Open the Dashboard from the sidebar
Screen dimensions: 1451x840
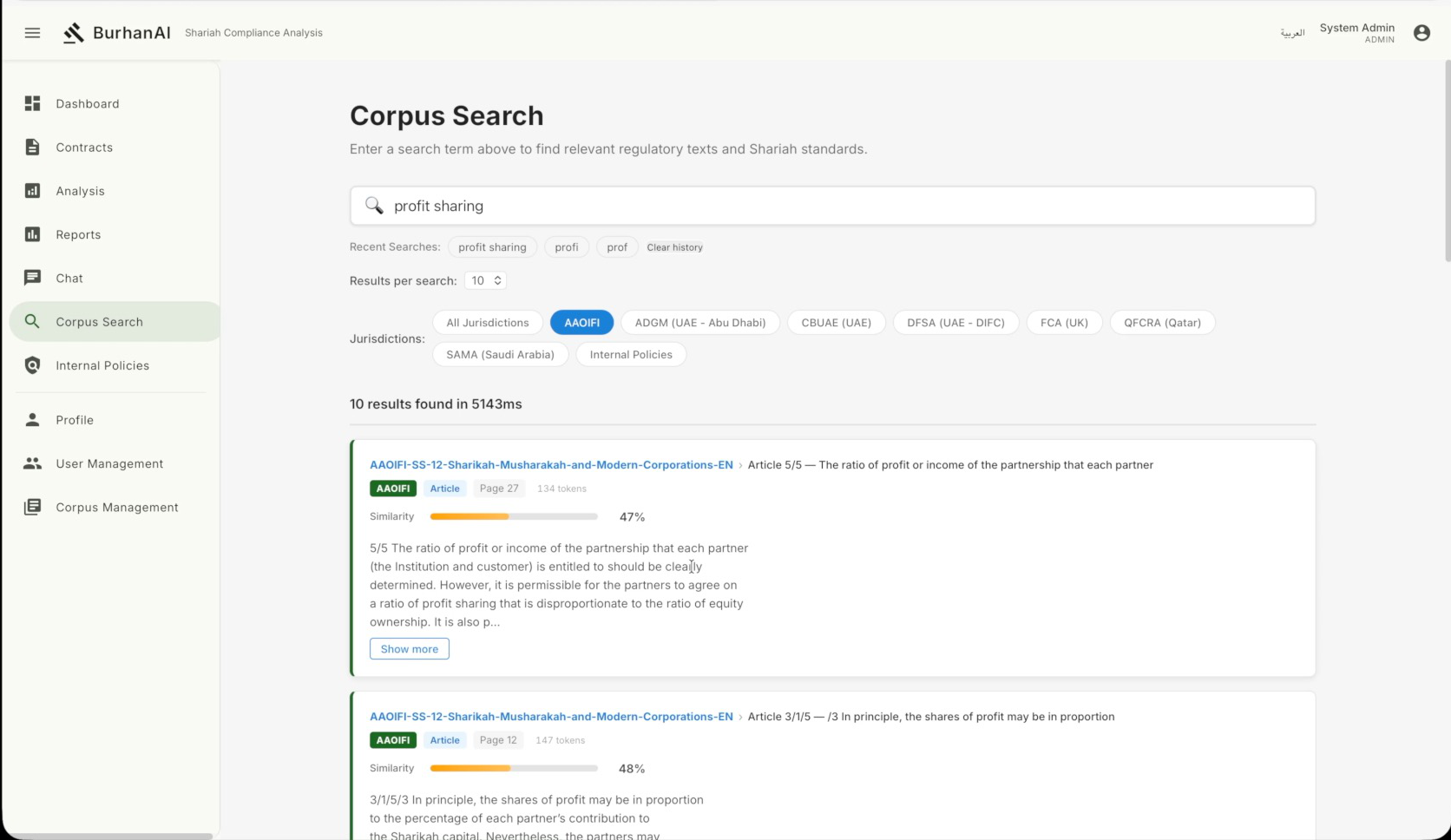(87, 103)
